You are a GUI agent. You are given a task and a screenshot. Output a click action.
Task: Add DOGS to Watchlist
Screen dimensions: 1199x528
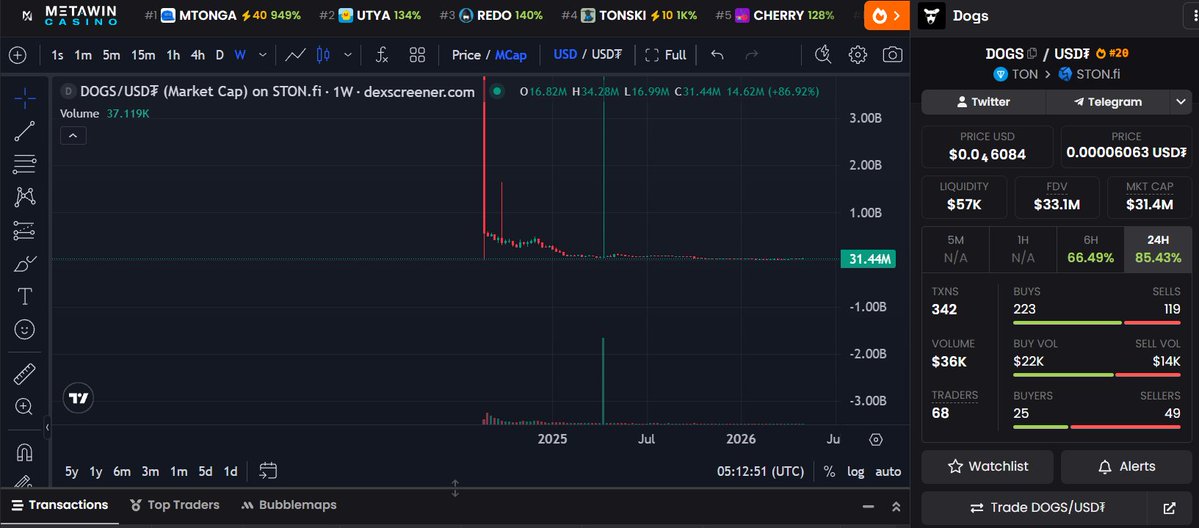click(987, 467)
